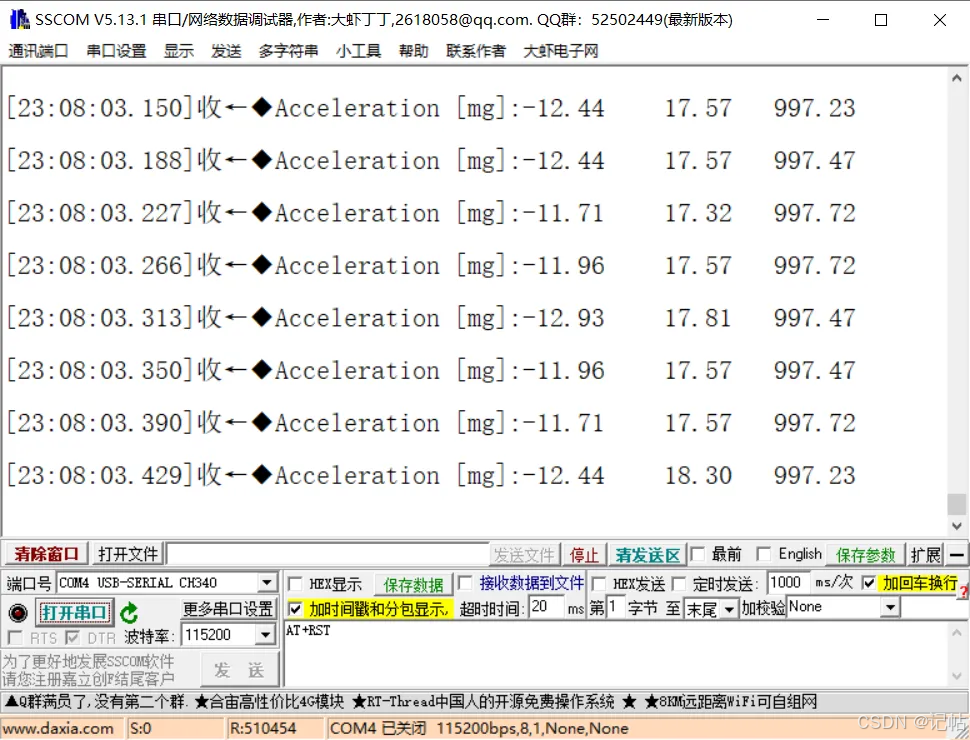The image size is (970, 740).
Task: Toggle the RTS checkbox
Action: pyautogui.click(x=15, y=637)
